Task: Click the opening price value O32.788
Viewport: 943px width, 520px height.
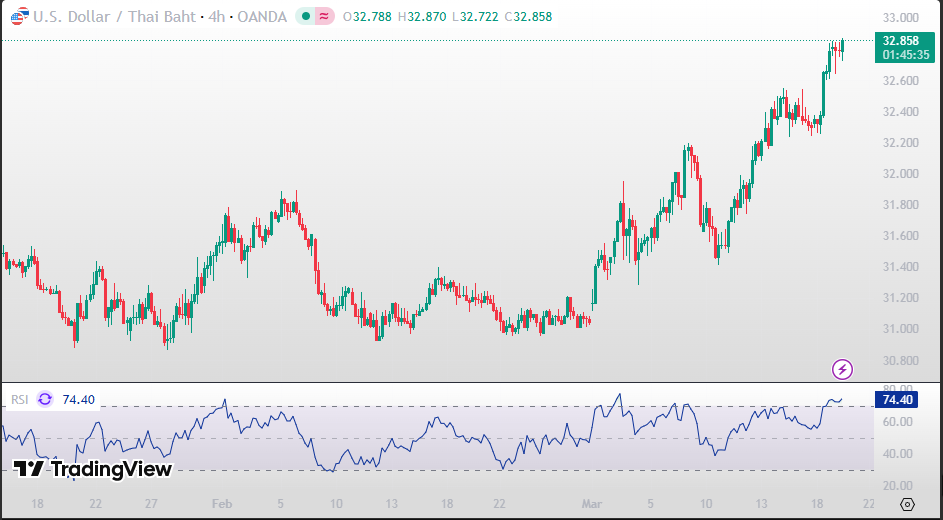Action: 366,17
